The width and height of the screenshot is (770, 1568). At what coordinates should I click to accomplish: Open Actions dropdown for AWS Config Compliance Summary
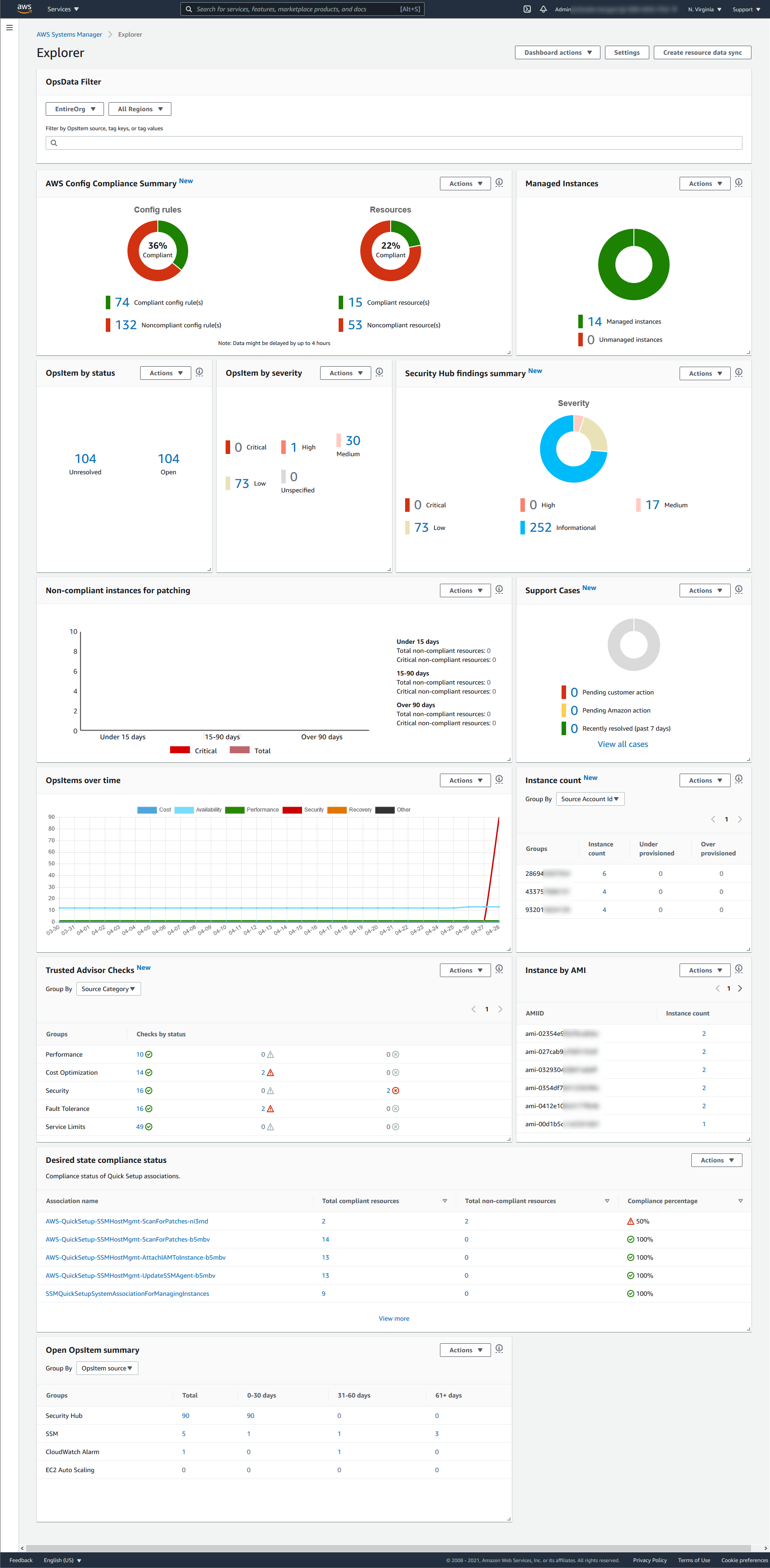[x=466, y=183]
